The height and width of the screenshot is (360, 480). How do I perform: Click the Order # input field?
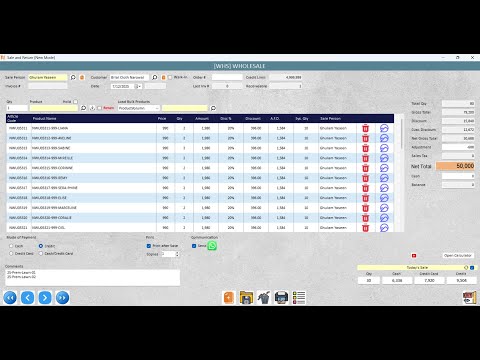click(227, 77)
